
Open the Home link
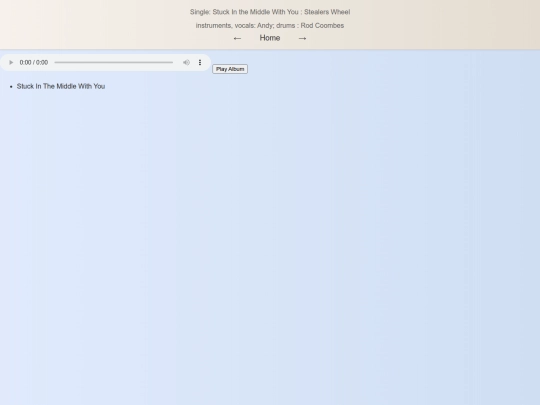tap(270, 38)
